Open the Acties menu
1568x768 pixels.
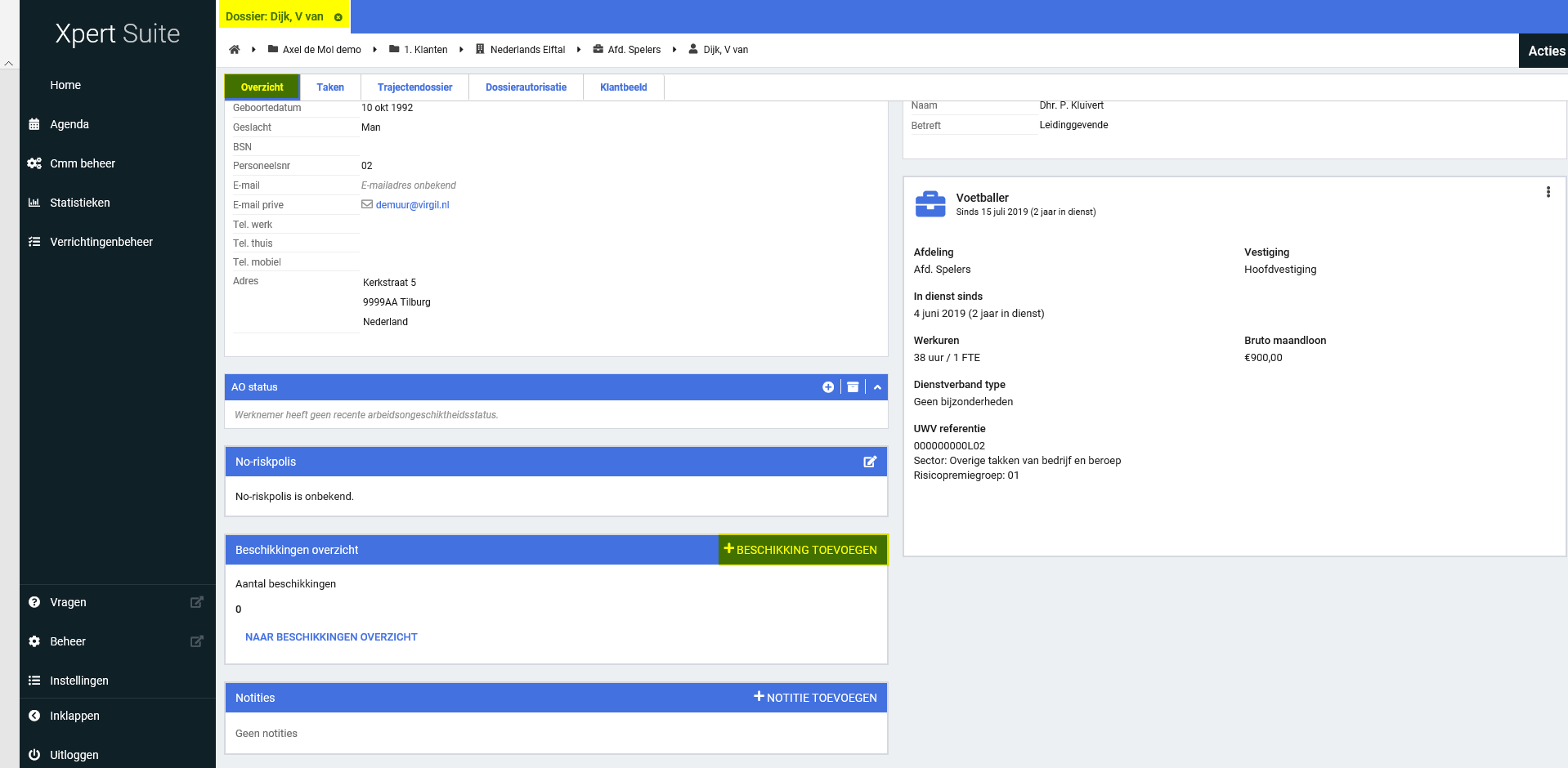(x=1545, y=51)
